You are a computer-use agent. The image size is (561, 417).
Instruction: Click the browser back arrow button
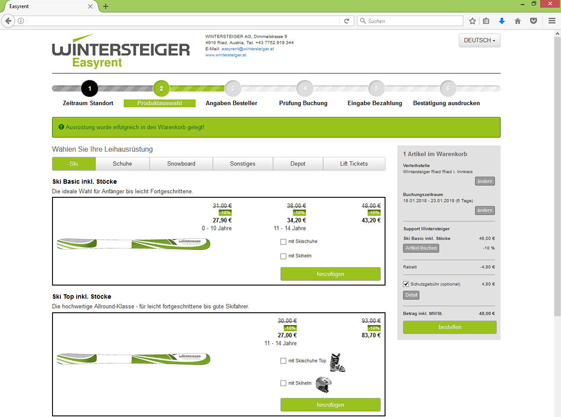tap(8, 21)
